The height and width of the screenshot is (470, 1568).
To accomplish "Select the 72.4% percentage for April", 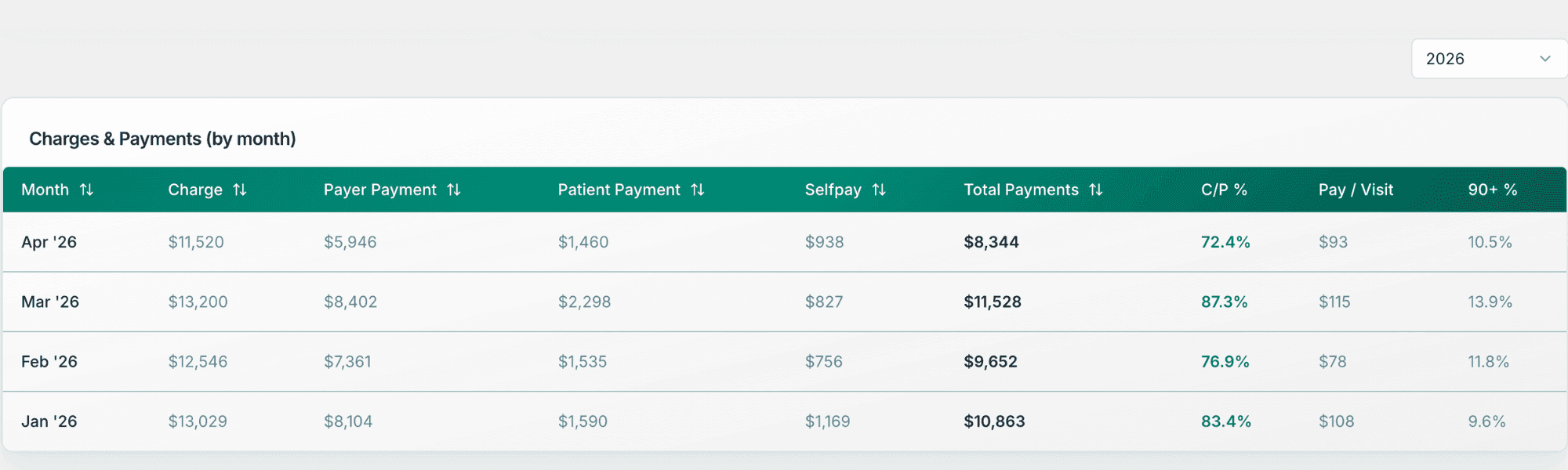I will 1225,242.
